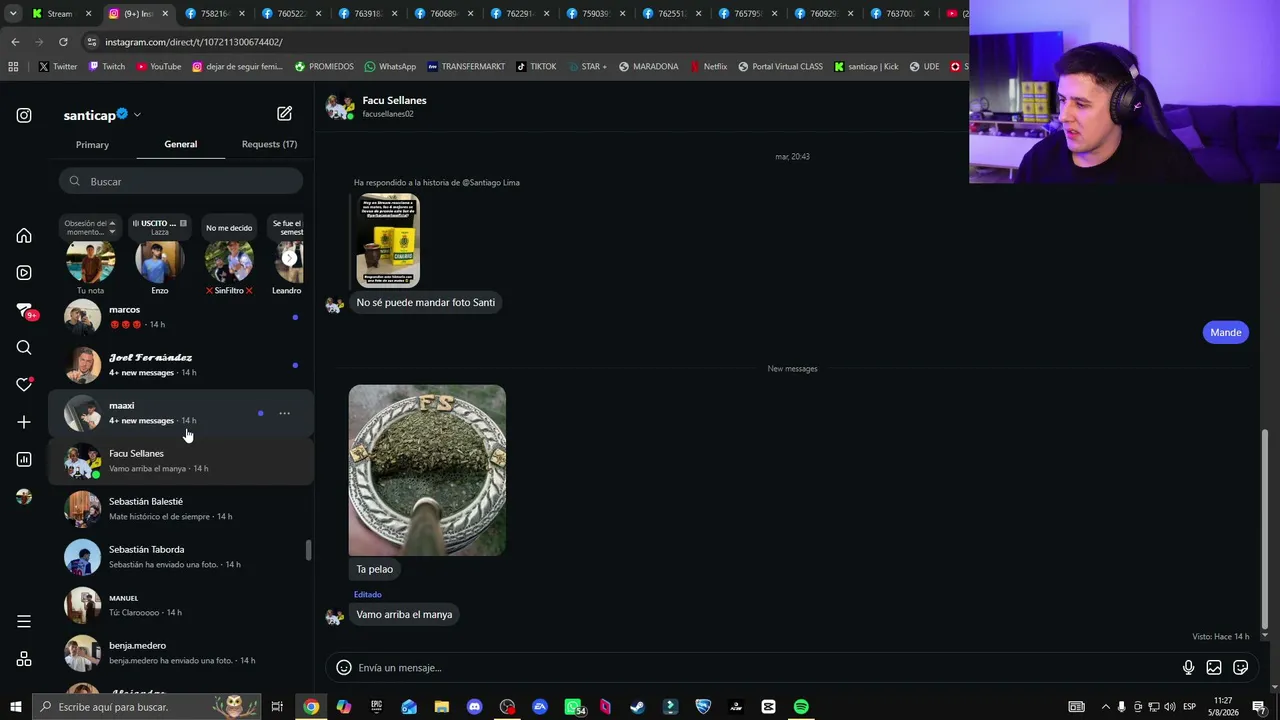Click the Chrome address bar URL
Viewport: 1280px width, 720px height.
coord(194,42)
